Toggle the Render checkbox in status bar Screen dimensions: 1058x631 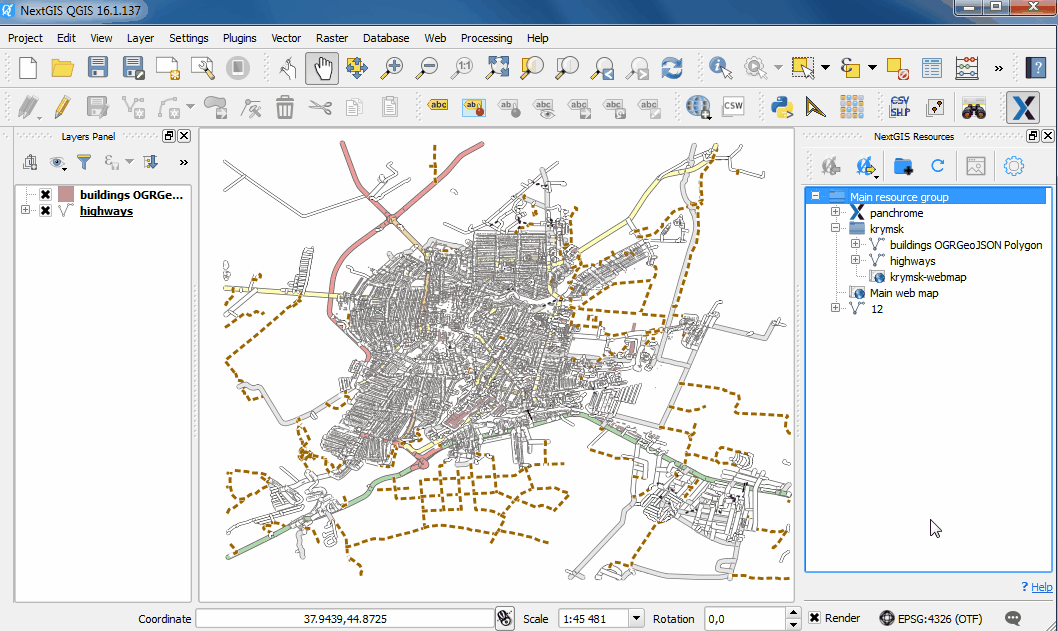815,618
